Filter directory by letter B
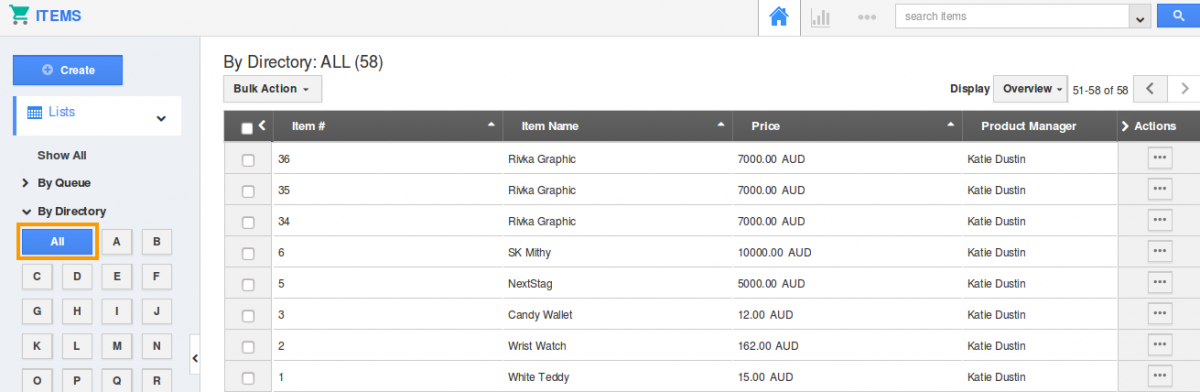Screen dimensions: 1200x392 (x=157, y=241)
